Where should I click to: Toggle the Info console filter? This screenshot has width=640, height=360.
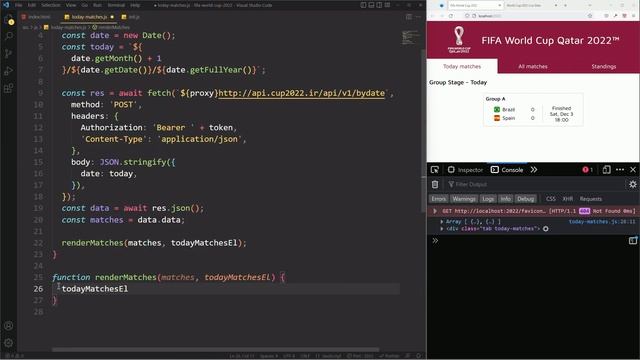point(506,199)
